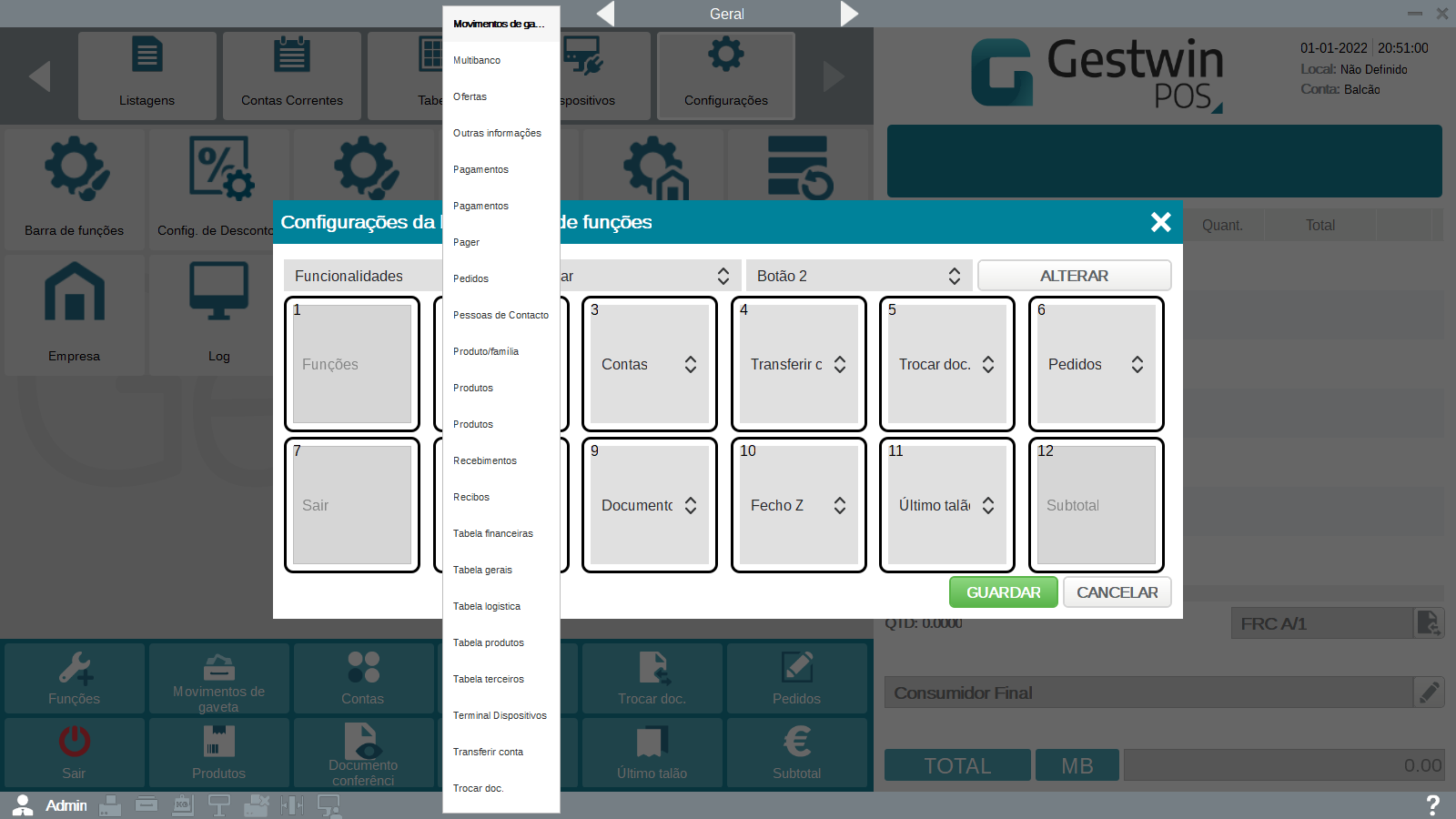Choose Tabela financeiras entry
The image size is (1456, 819).
(501, 533)
